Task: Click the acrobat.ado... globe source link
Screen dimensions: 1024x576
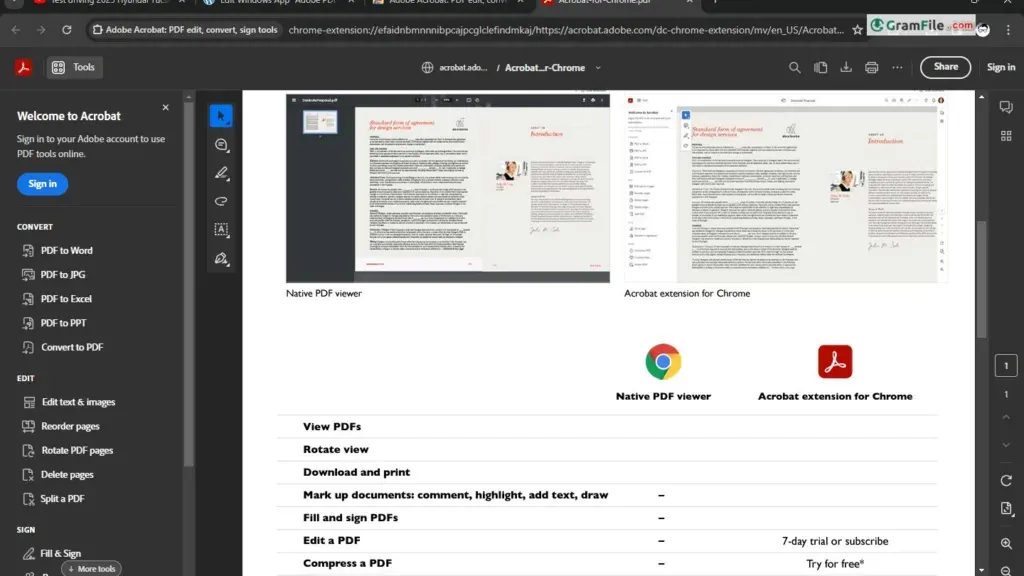Action: (x=455, y=67)
